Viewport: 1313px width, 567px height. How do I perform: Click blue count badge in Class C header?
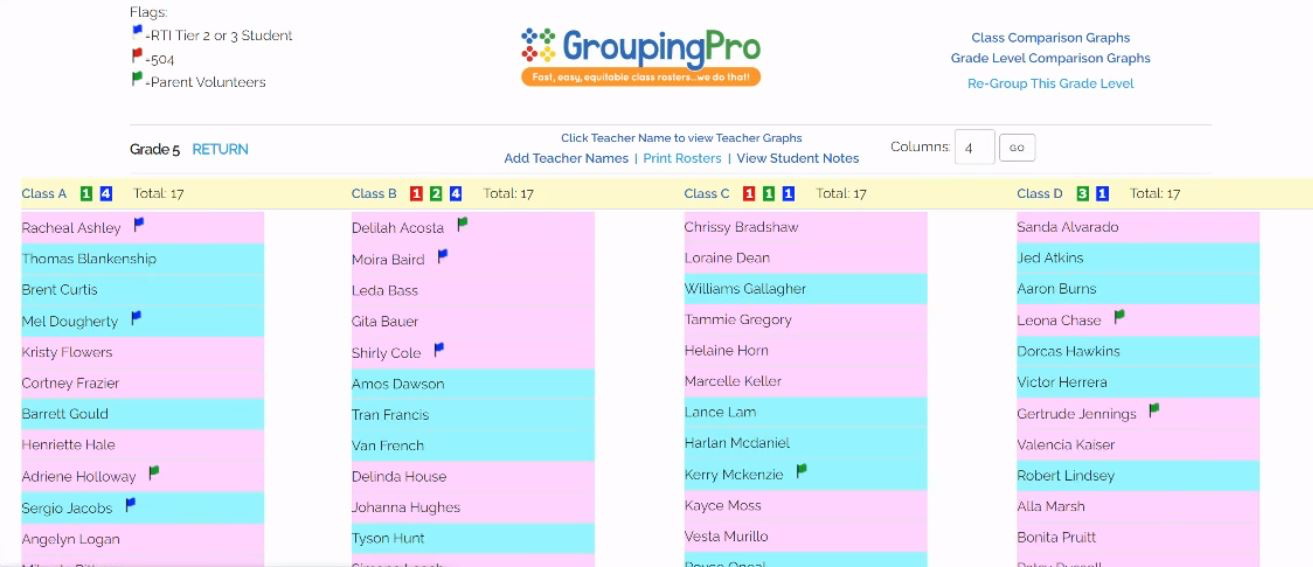pos(789,194)
